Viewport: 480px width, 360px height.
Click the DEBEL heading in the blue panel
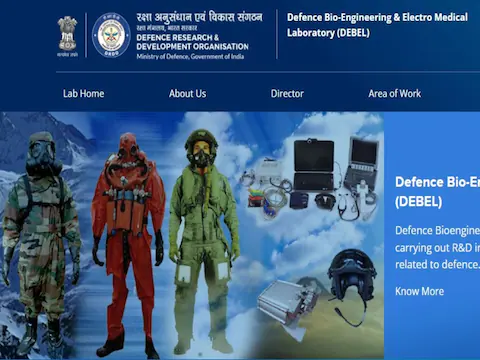tap(437, 192)
